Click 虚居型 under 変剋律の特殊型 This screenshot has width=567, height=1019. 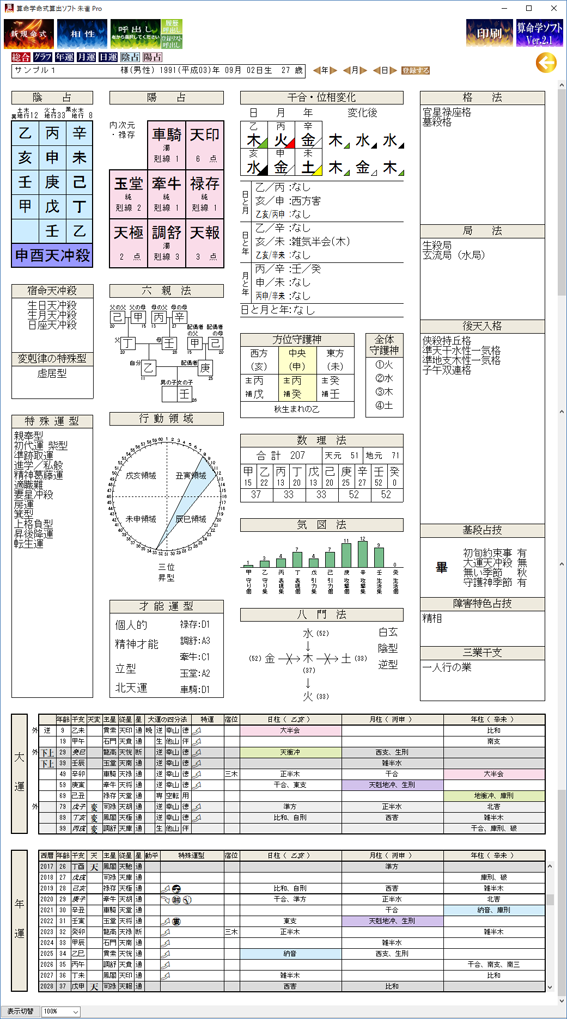pyautogui.click(x=52, y=374)
